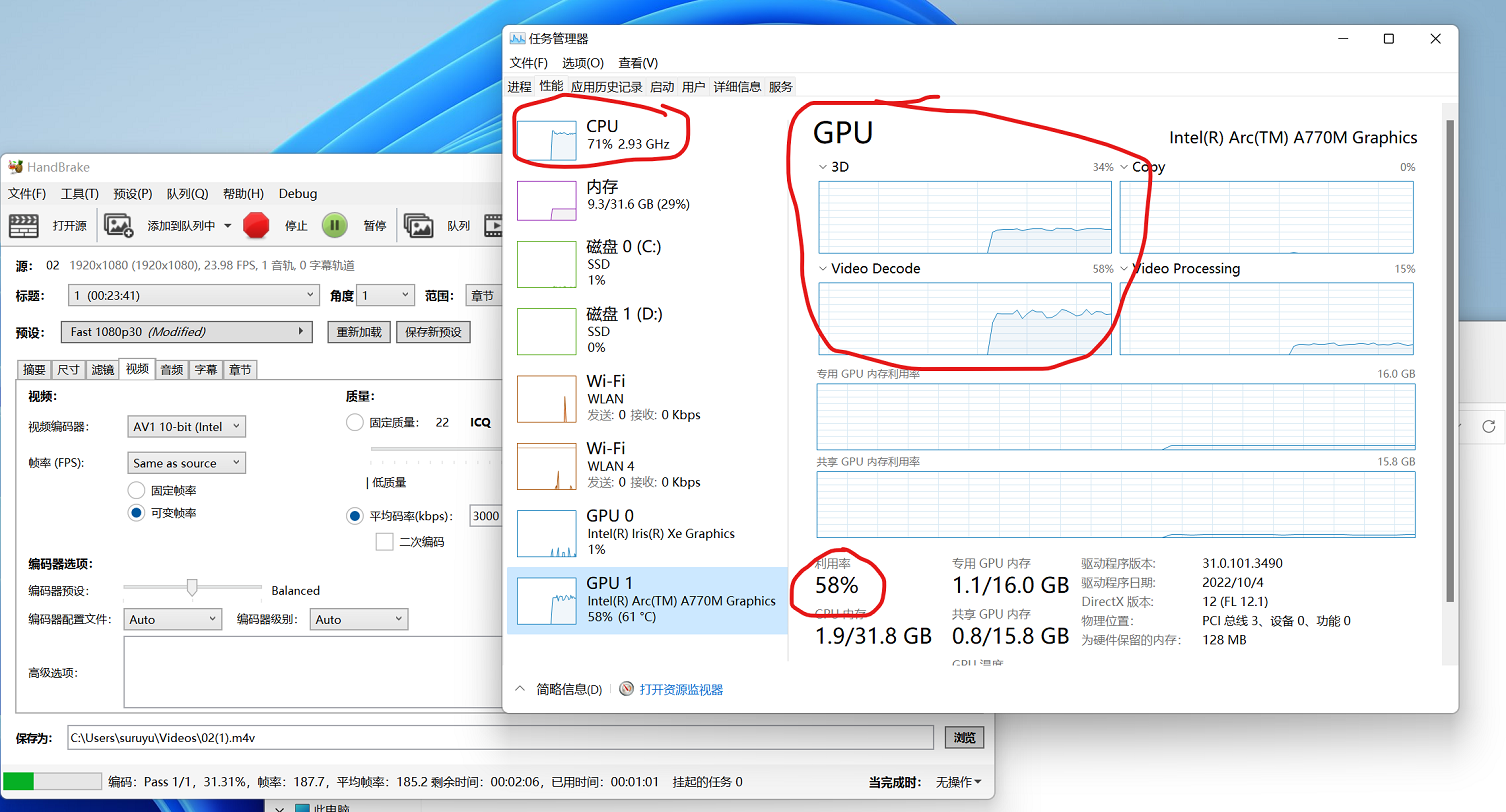The image size is (1506, 812).
Task: Select GPU 0 Intel Iris Xe Graphics
Action: tap(647, 533)
